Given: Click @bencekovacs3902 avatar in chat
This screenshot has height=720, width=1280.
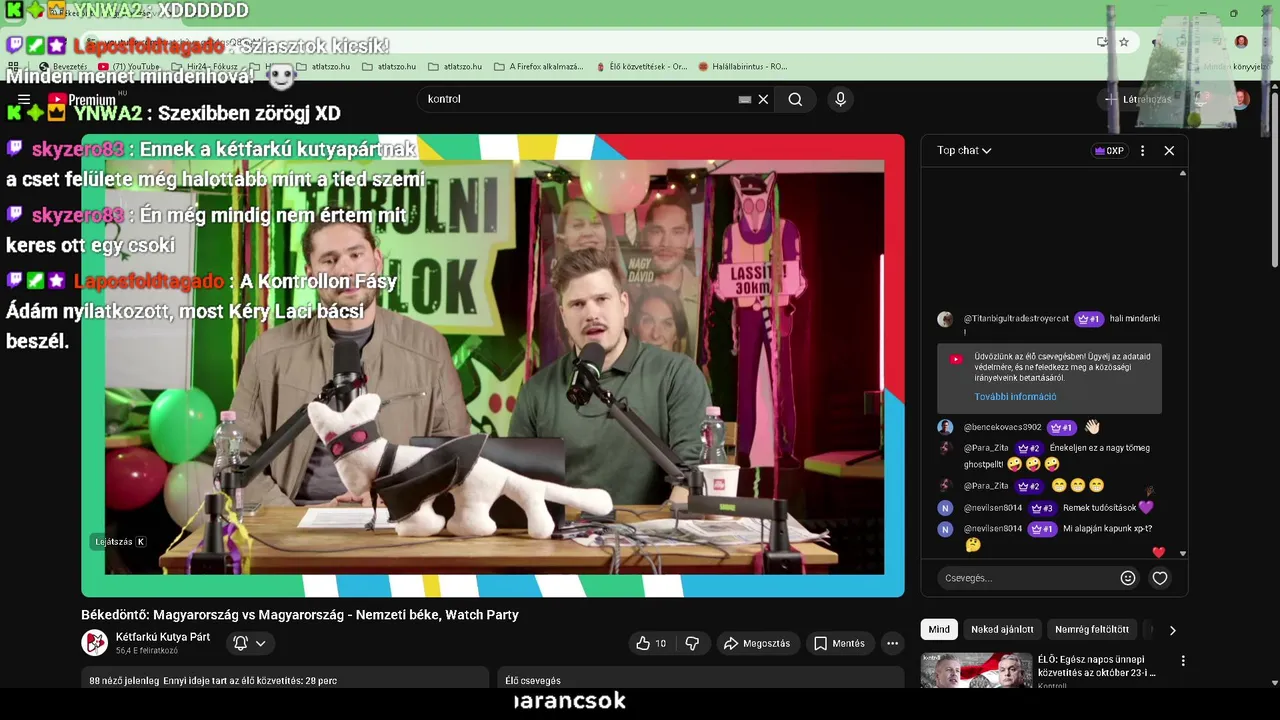Looking at the screenshot, I should point(945,427).
